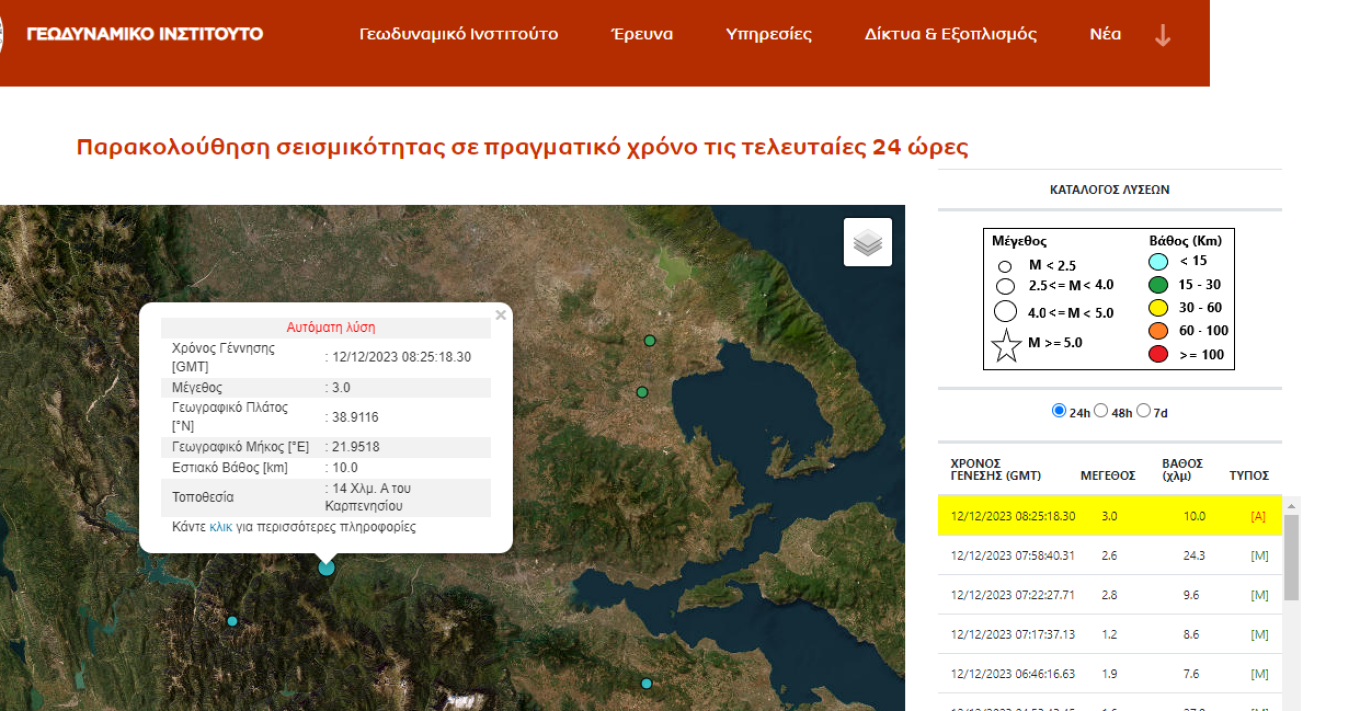
Task: Click the lower green earthquake marker on the map
Action: click(x=642, y=392)
